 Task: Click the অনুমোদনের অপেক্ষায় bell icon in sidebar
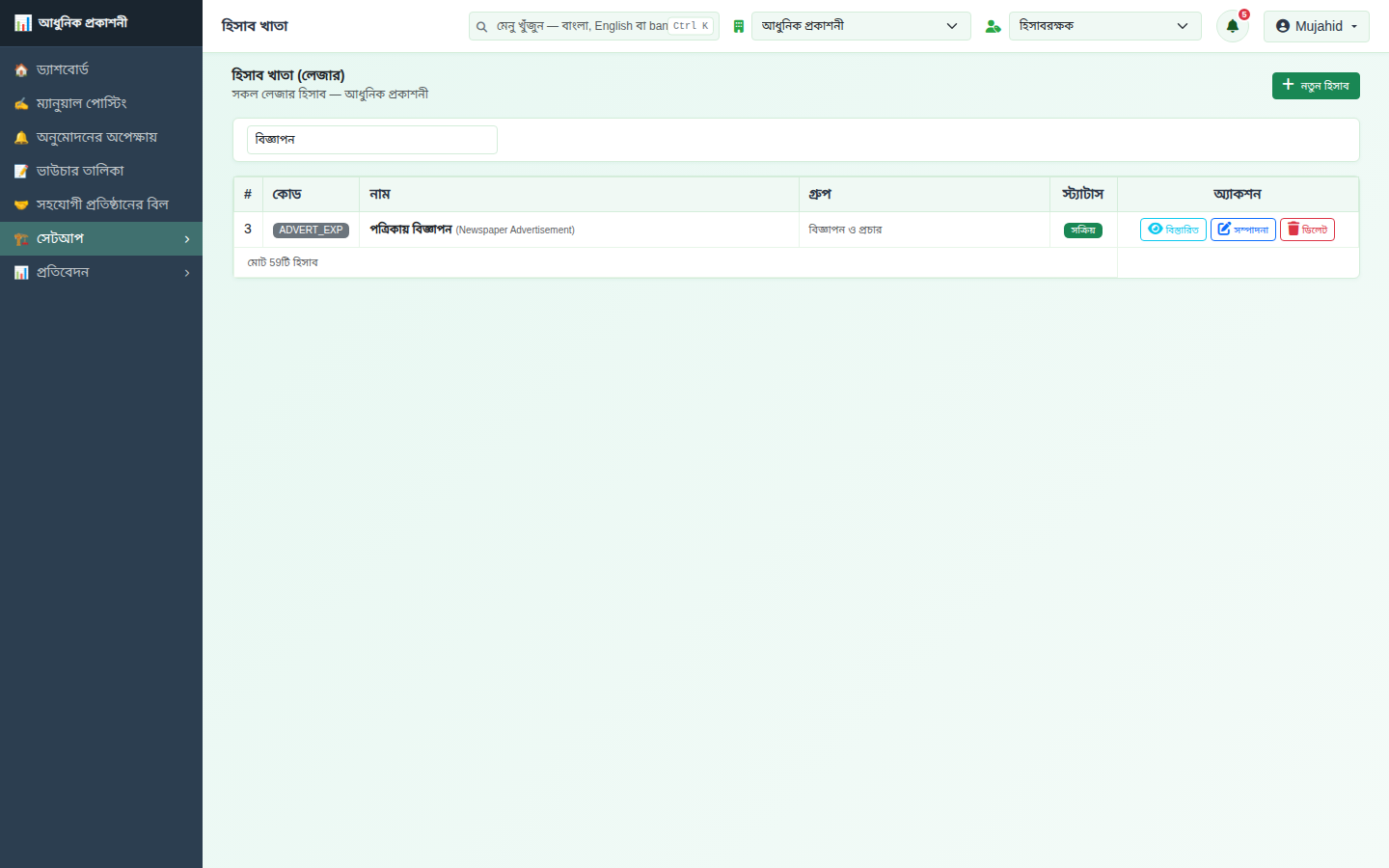click(21, 138)
